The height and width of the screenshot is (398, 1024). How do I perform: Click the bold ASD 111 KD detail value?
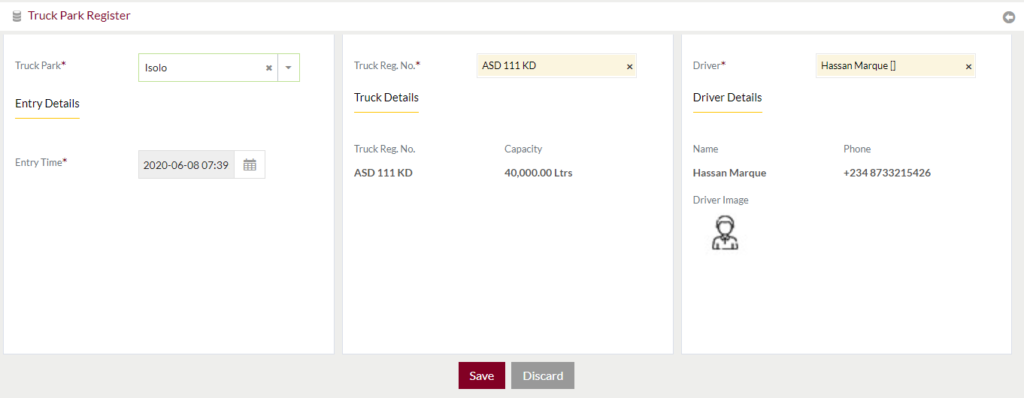pos(383,173)
